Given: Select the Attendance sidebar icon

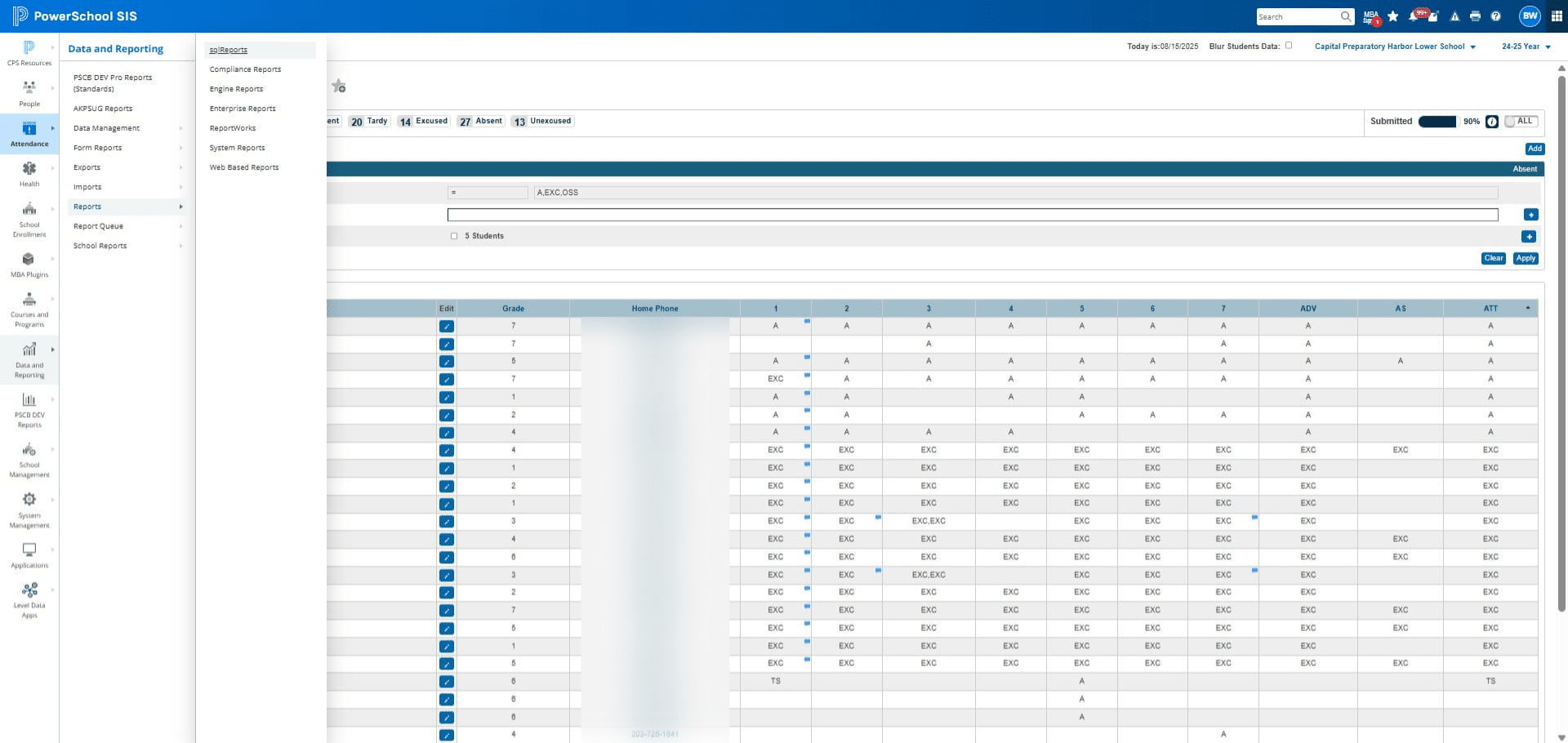Looking at the screenshot, I should [29, 128].
